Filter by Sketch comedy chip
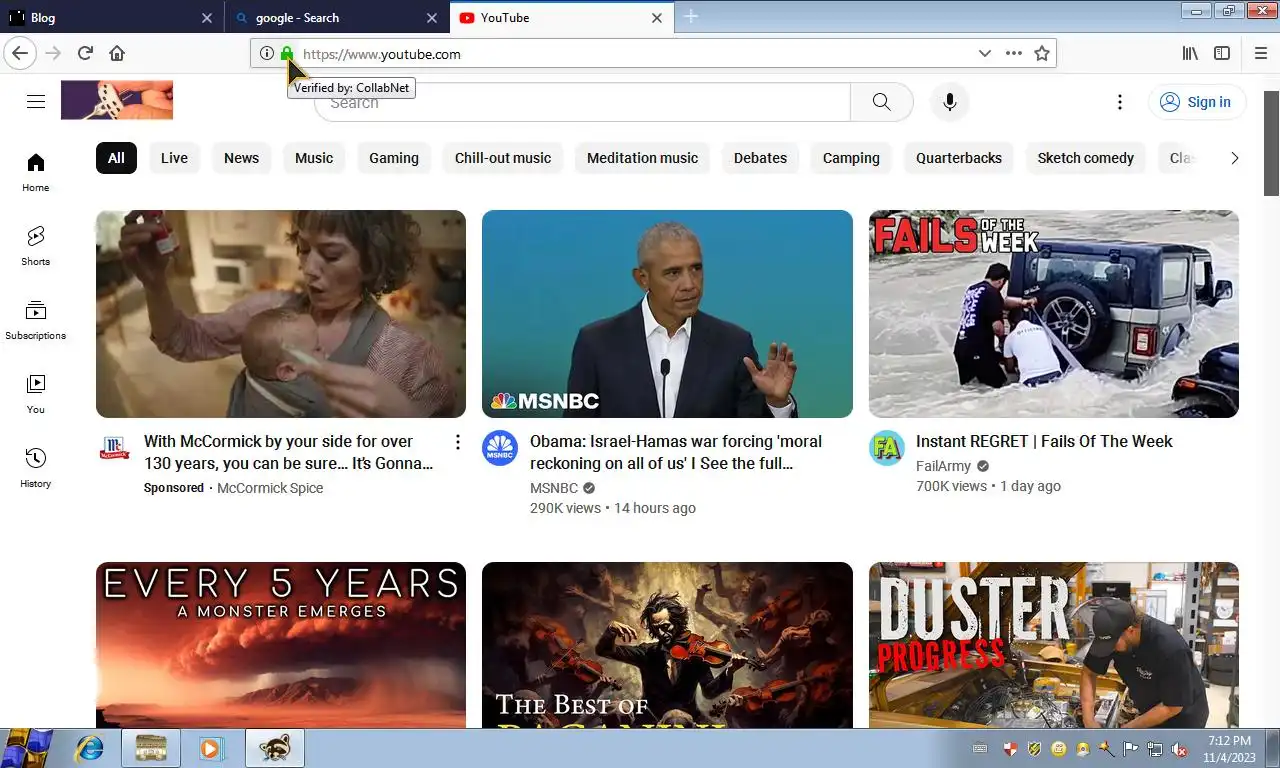The width and height of the screenshot is (1280, 768). tap(1085, 158)
